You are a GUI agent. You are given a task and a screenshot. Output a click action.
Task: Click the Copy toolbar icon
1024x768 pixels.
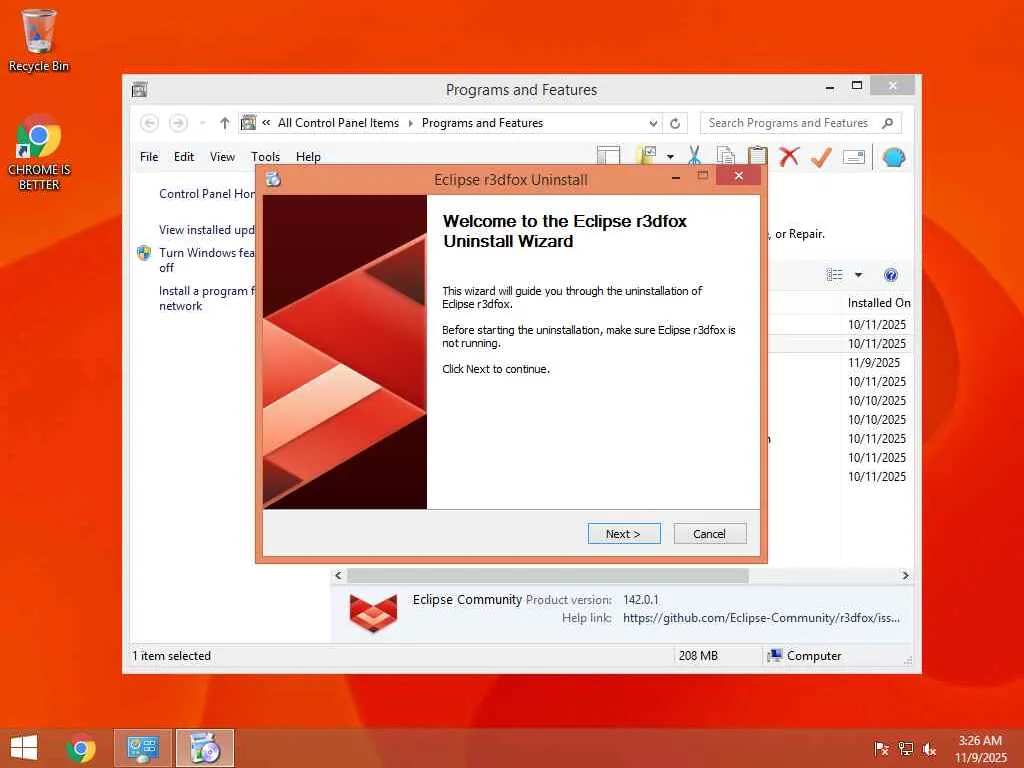726,156
